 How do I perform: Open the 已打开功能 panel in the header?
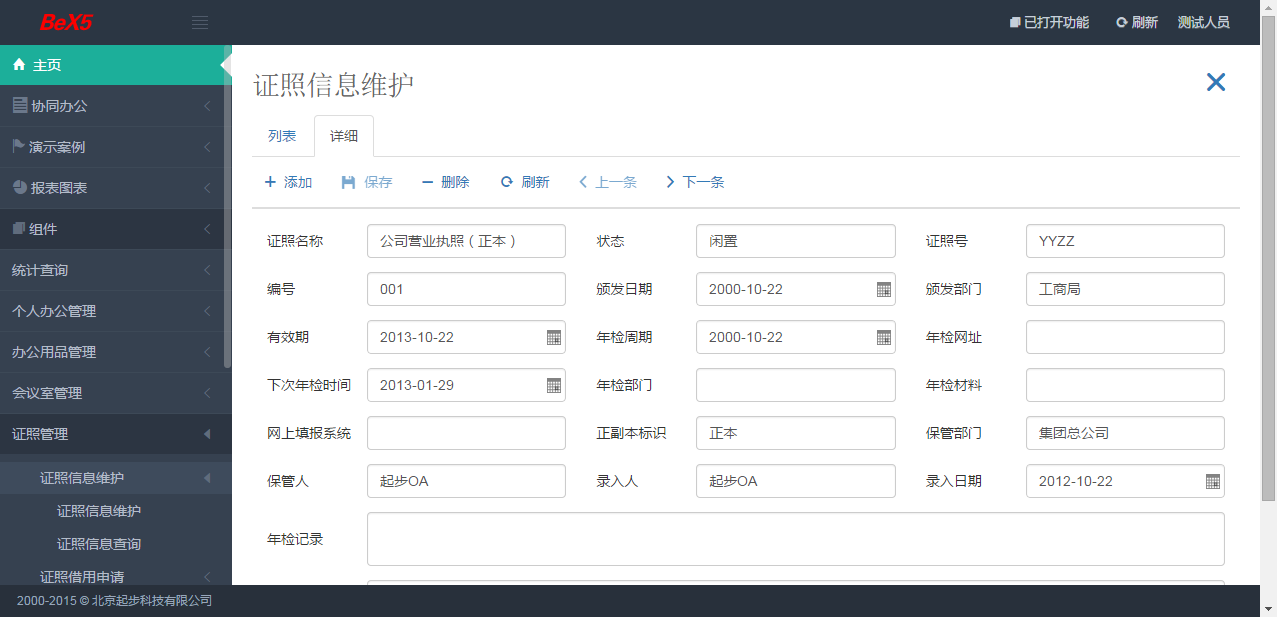click(x=1048, y=21)
